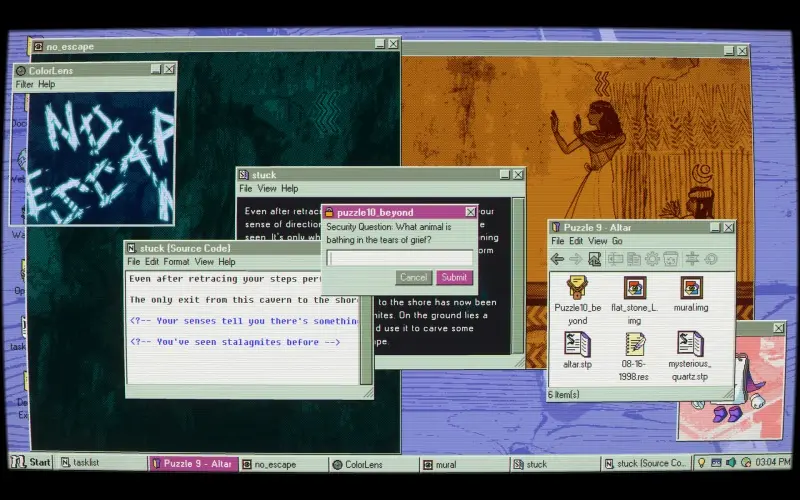Click the Egyptian mural painting image

(x=577, y=138)
